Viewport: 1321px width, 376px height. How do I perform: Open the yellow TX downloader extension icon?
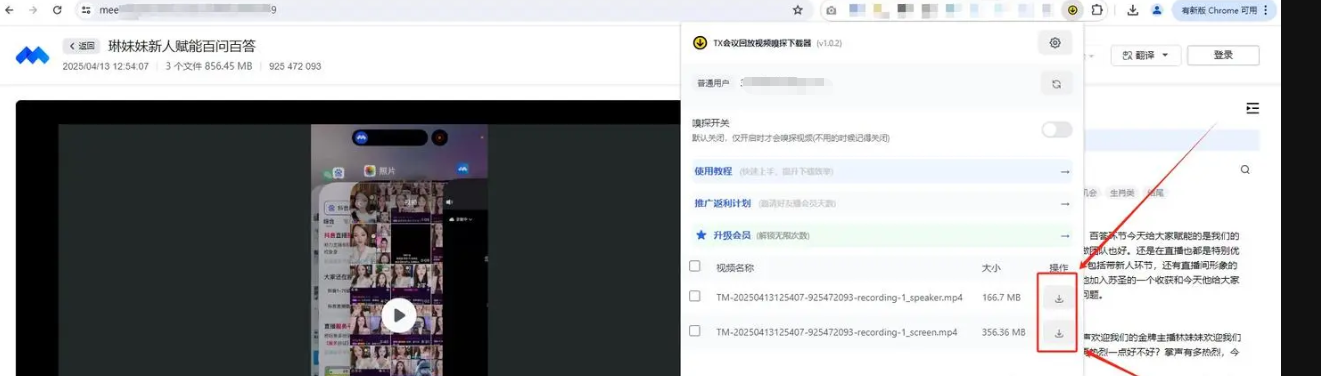click(1072, 10)
